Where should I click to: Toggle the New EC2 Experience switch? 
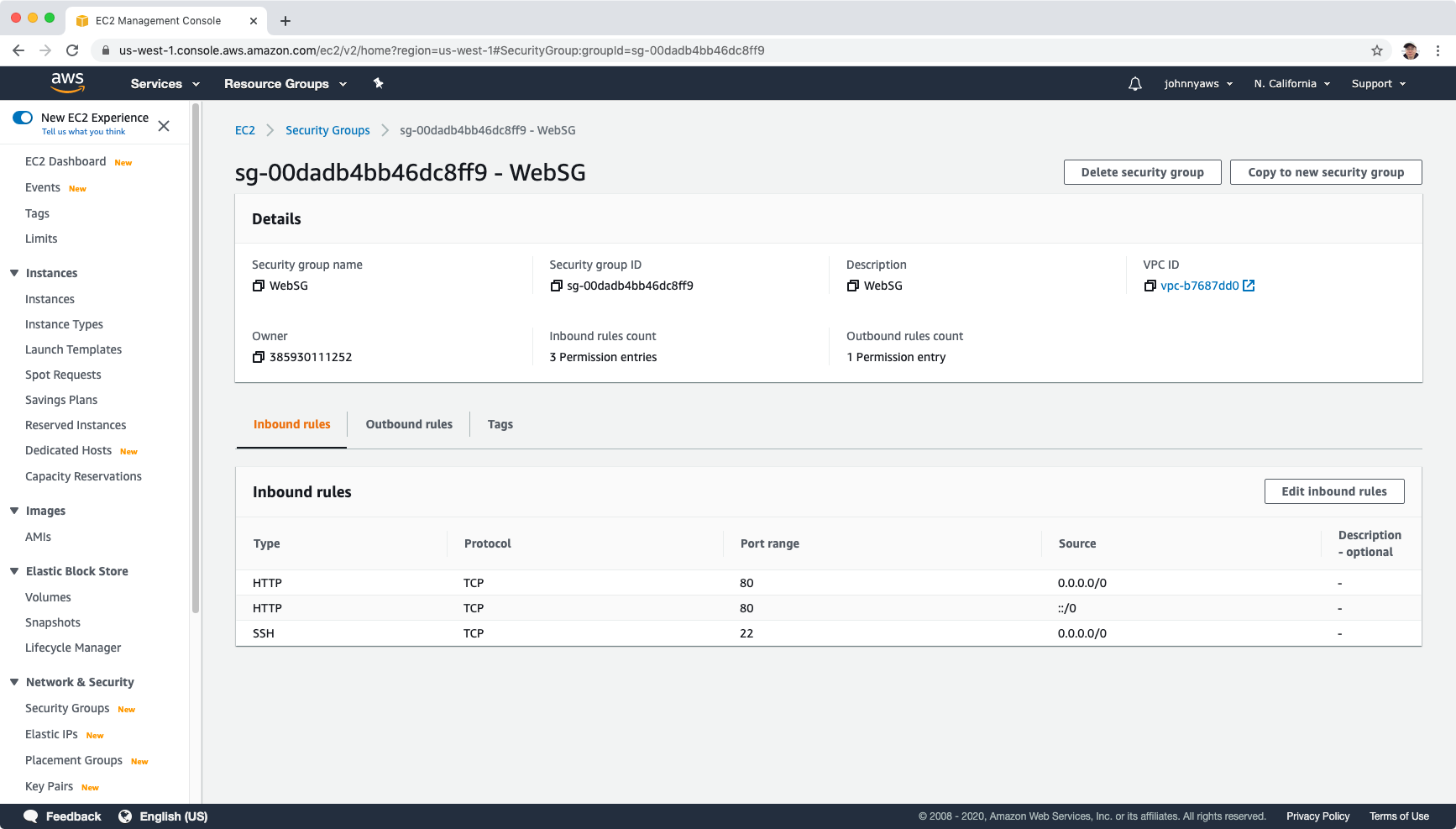pos(23,118)
